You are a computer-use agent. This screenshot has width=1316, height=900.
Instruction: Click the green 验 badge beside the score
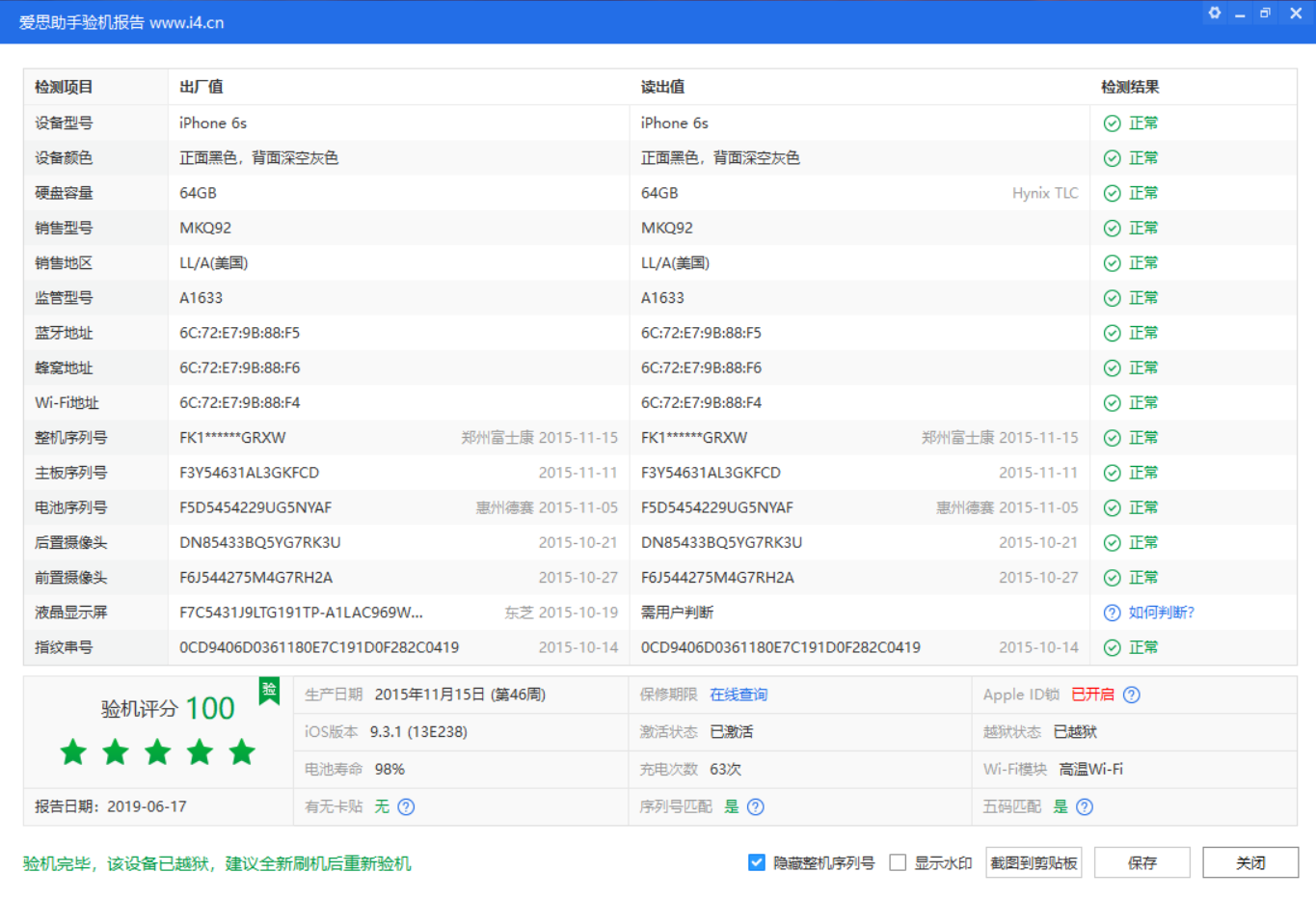pyautogui.click(x=269, y=690)
